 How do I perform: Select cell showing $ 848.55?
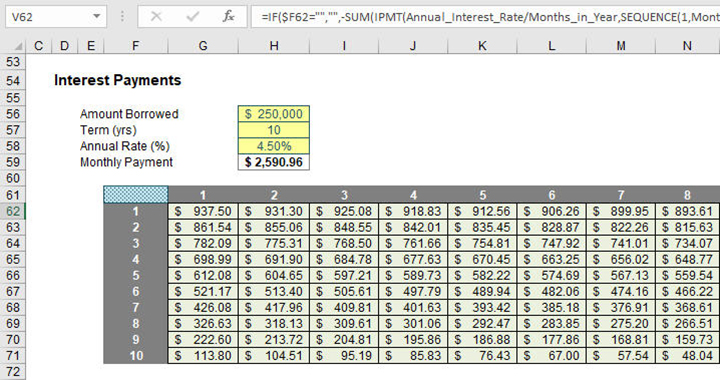344,227
